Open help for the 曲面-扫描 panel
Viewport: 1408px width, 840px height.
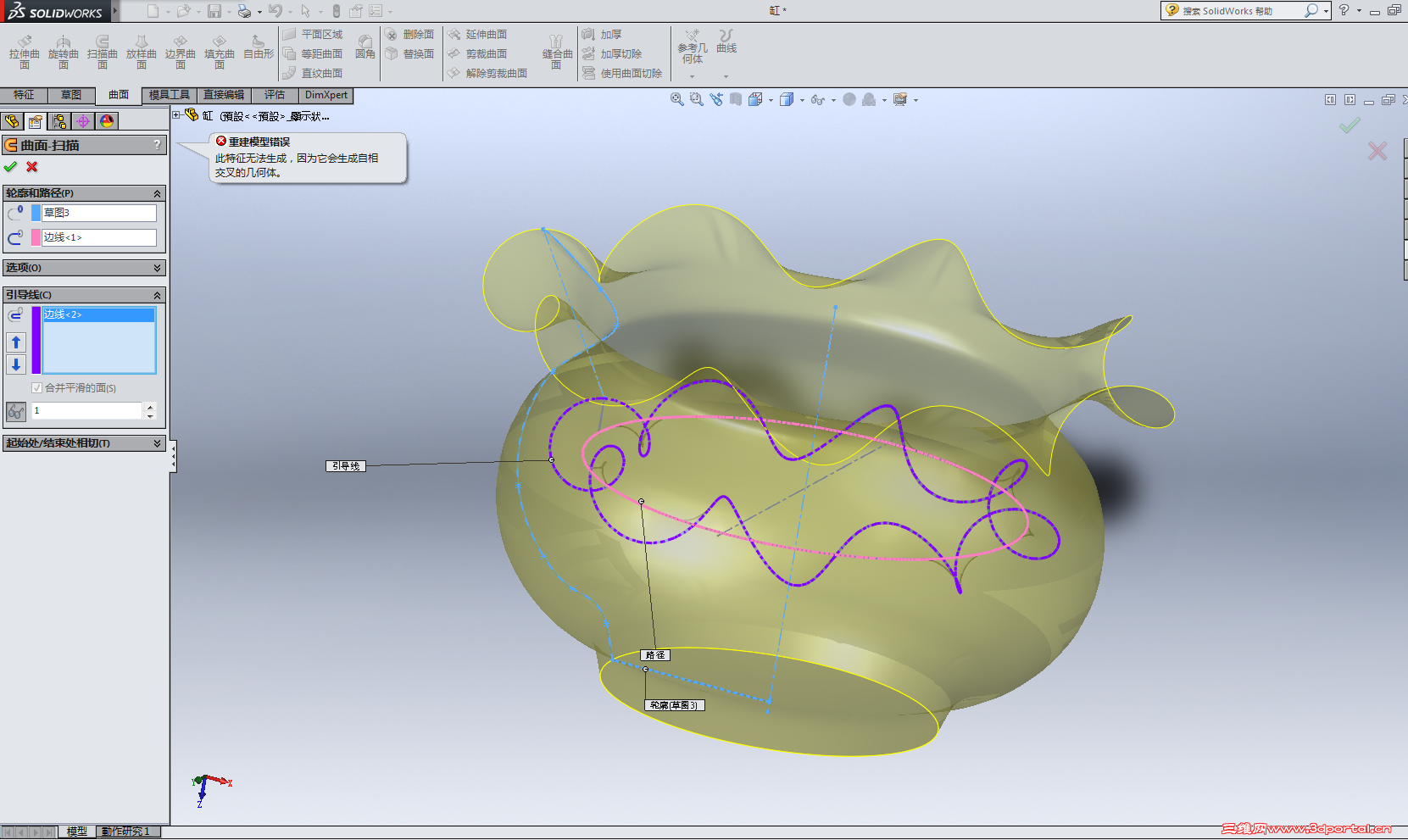[x=157, y=145]
